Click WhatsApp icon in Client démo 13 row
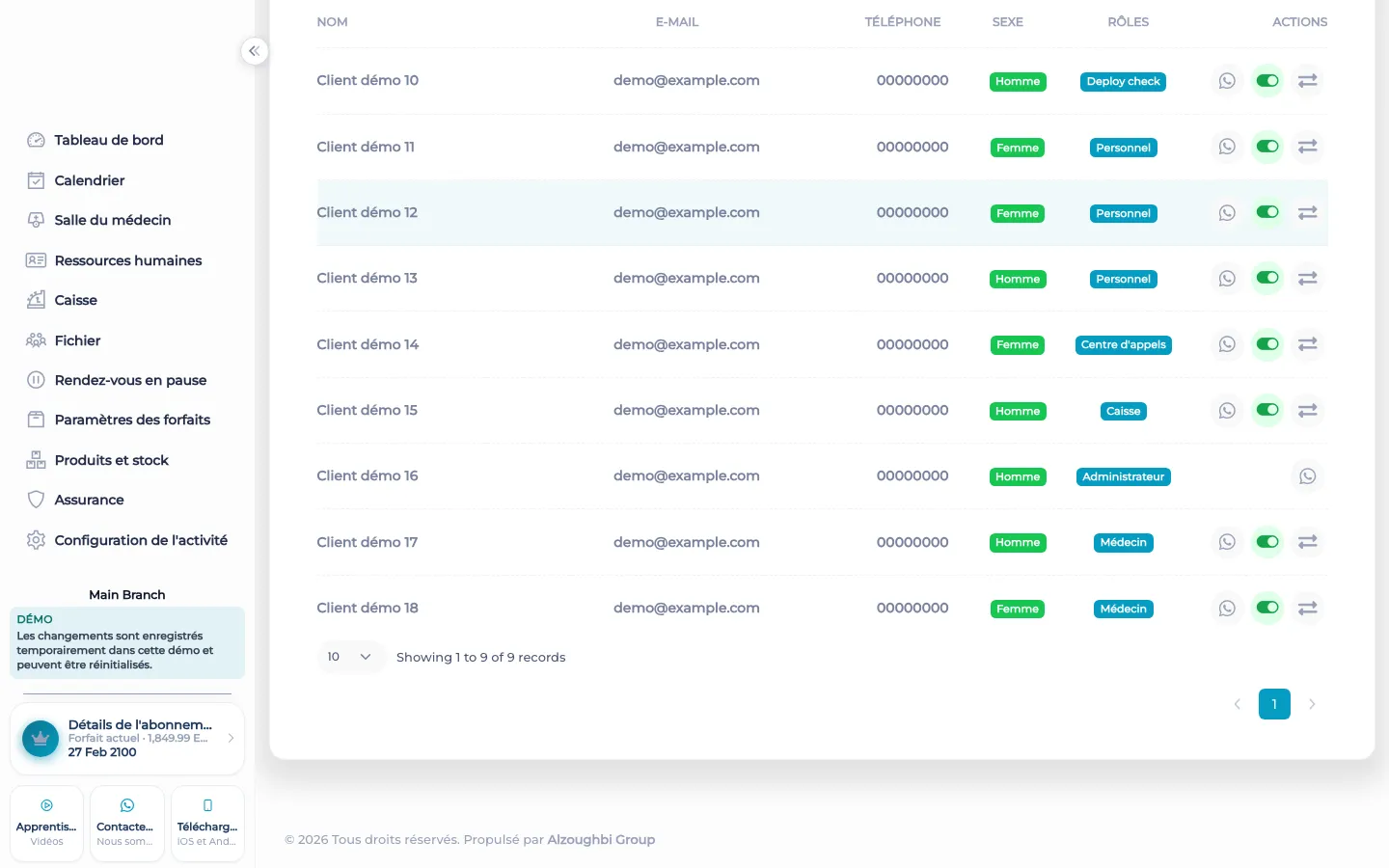 click(1227, 279)
